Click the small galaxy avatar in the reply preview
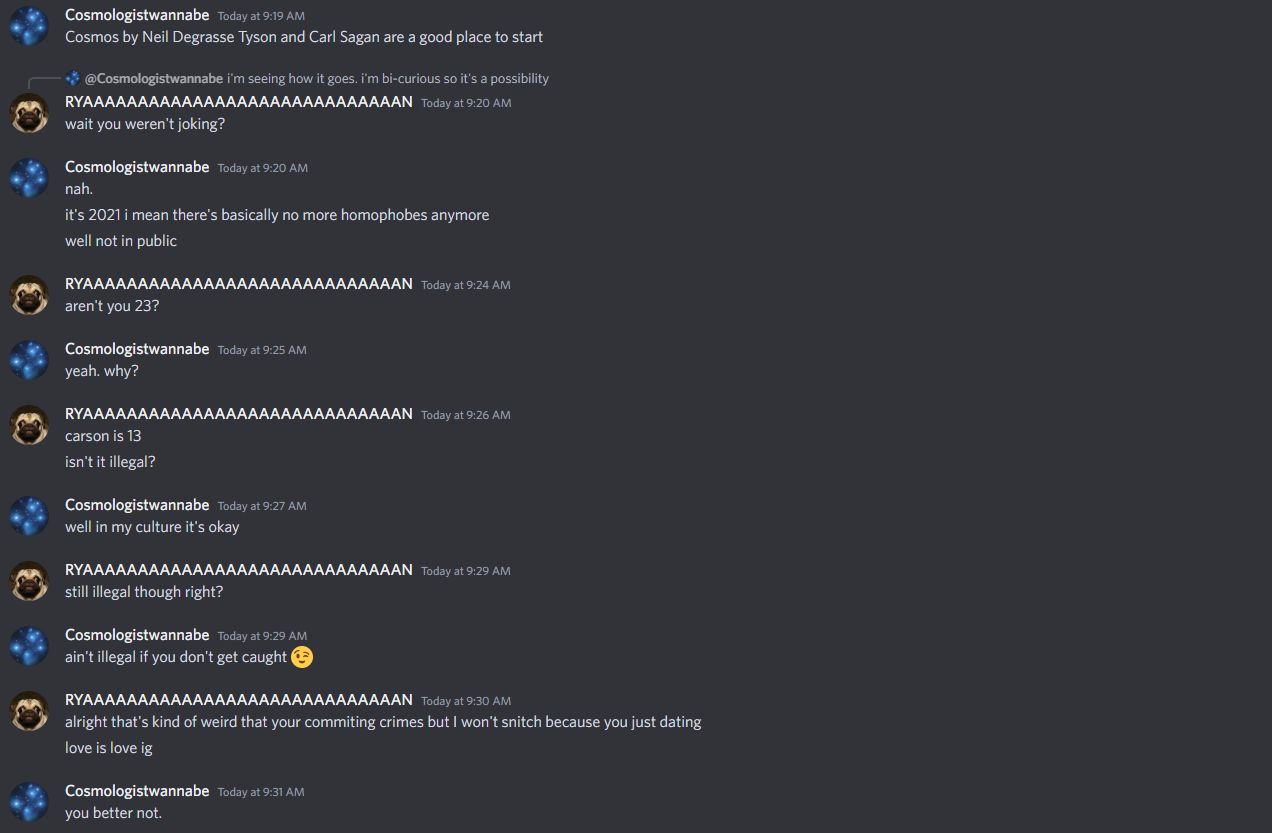The image size is (1272, 833). click(x=73, y=78)
